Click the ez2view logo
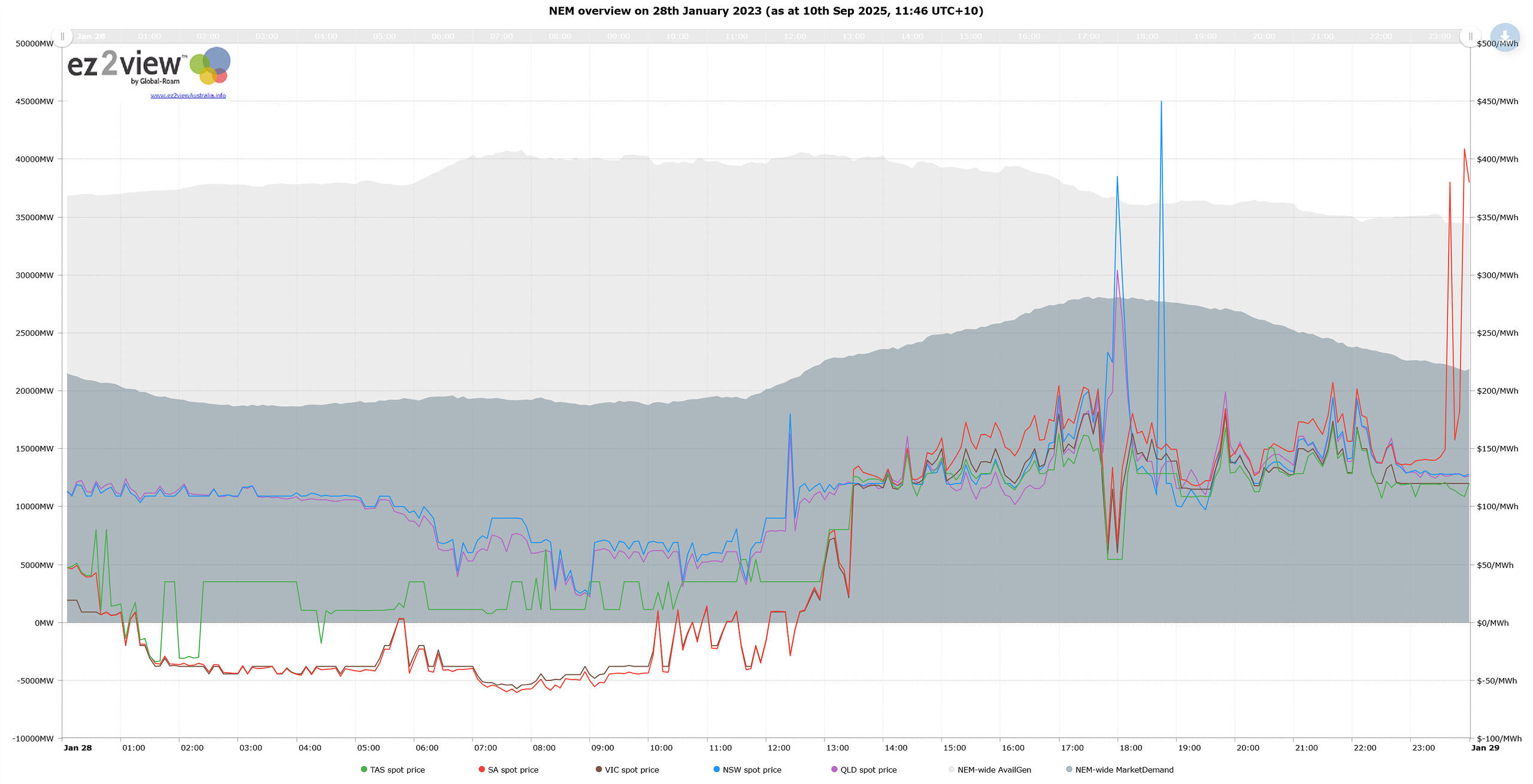1533x784 pixels. point(149,66)
